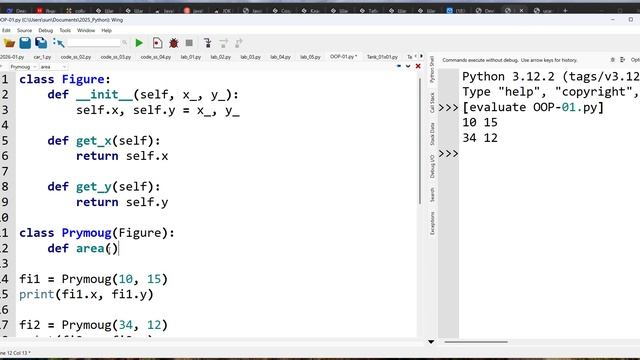Click the Save All double-disk icon
640x360 pixels.
(x=41, y=43)
